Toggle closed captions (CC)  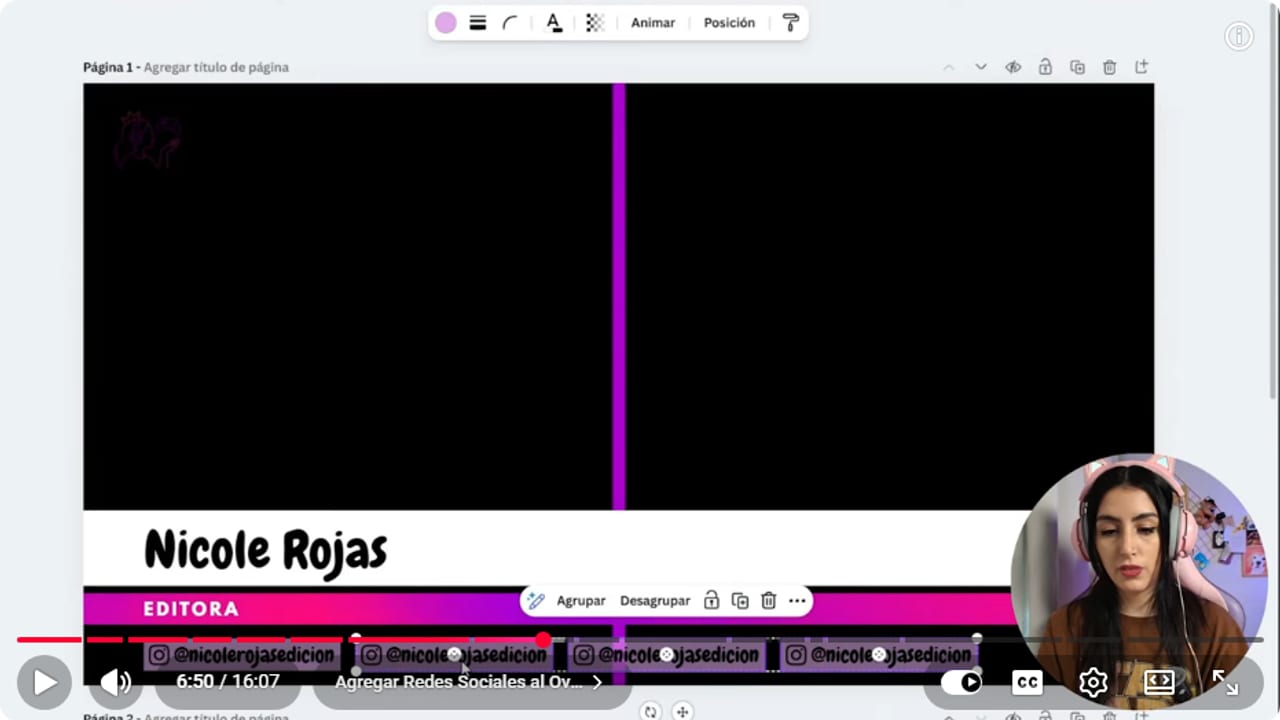tap(1027, 682)
